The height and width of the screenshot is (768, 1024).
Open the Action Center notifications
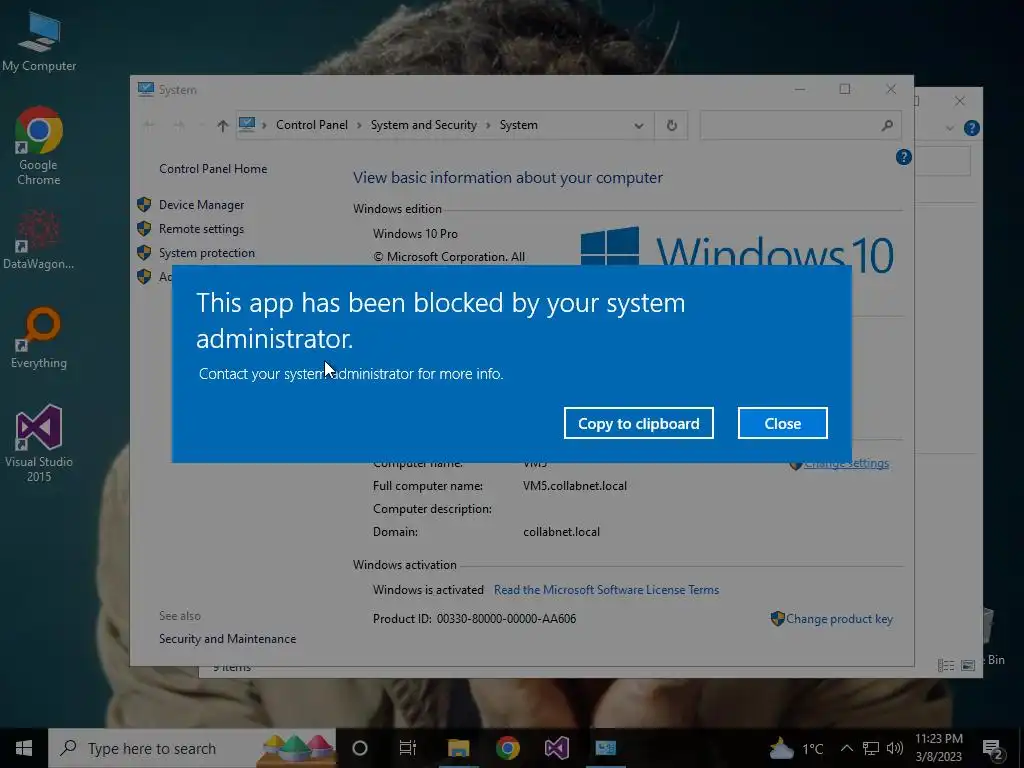(x=993, y=749)
